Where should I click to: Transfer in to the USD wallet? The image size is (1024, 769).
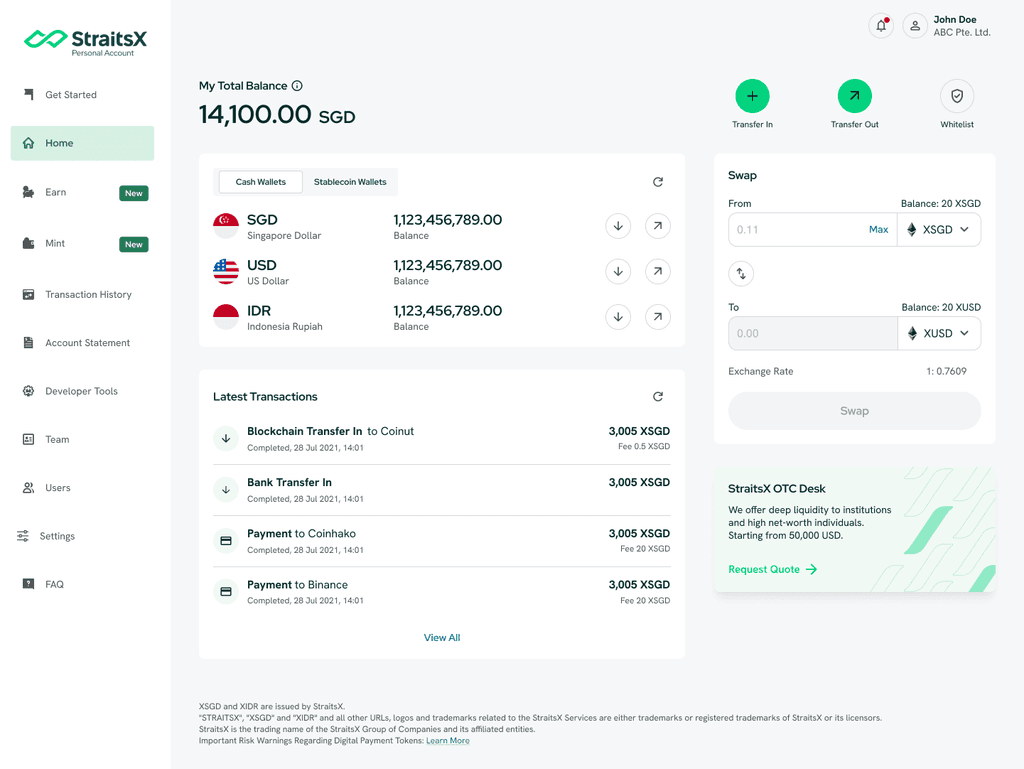click(618, 272)
